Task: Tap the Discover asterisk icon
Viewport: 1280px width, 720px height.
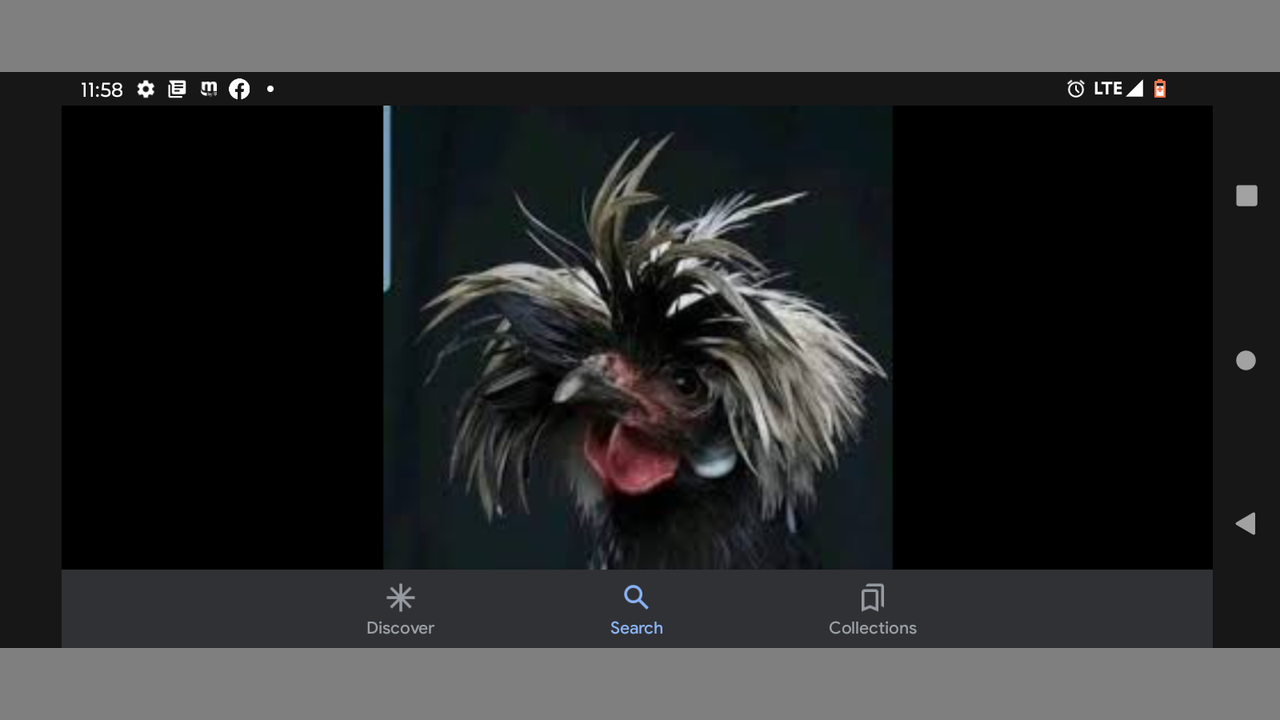Action: click(400, 598)
